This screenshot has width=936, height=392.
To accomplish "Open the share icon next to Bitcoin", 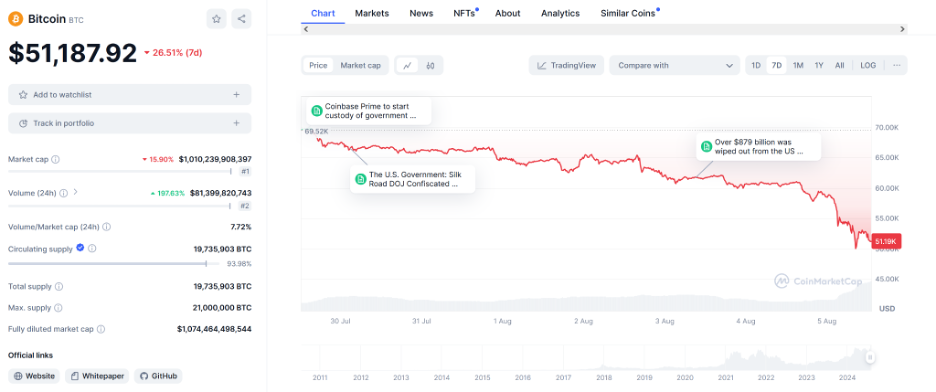I will pyautogui.click(x=241, y=19).
